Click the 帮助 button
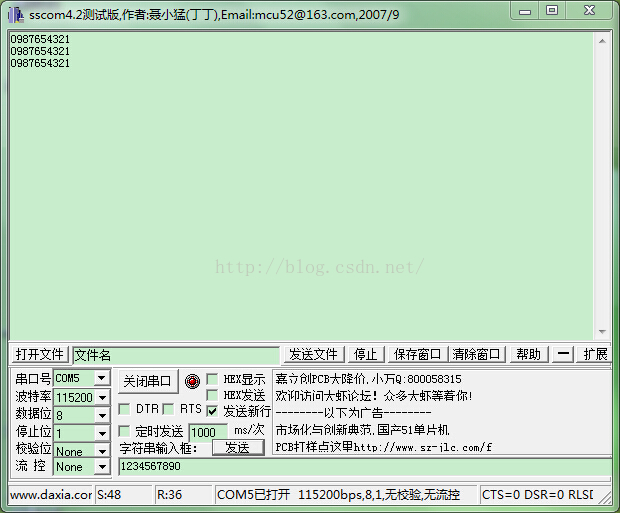The width and height of the screenshot is (620, 513). (529, 354)
